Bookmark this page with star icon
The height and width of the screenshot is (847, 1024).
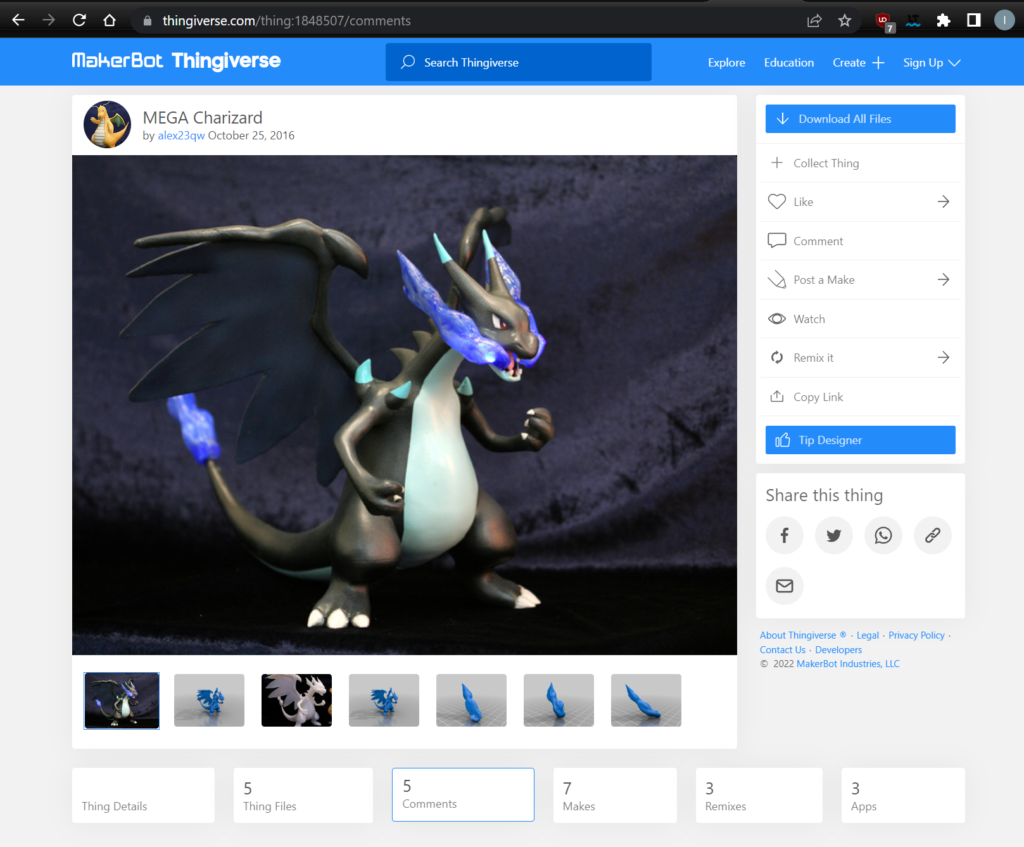coord(845,20)
